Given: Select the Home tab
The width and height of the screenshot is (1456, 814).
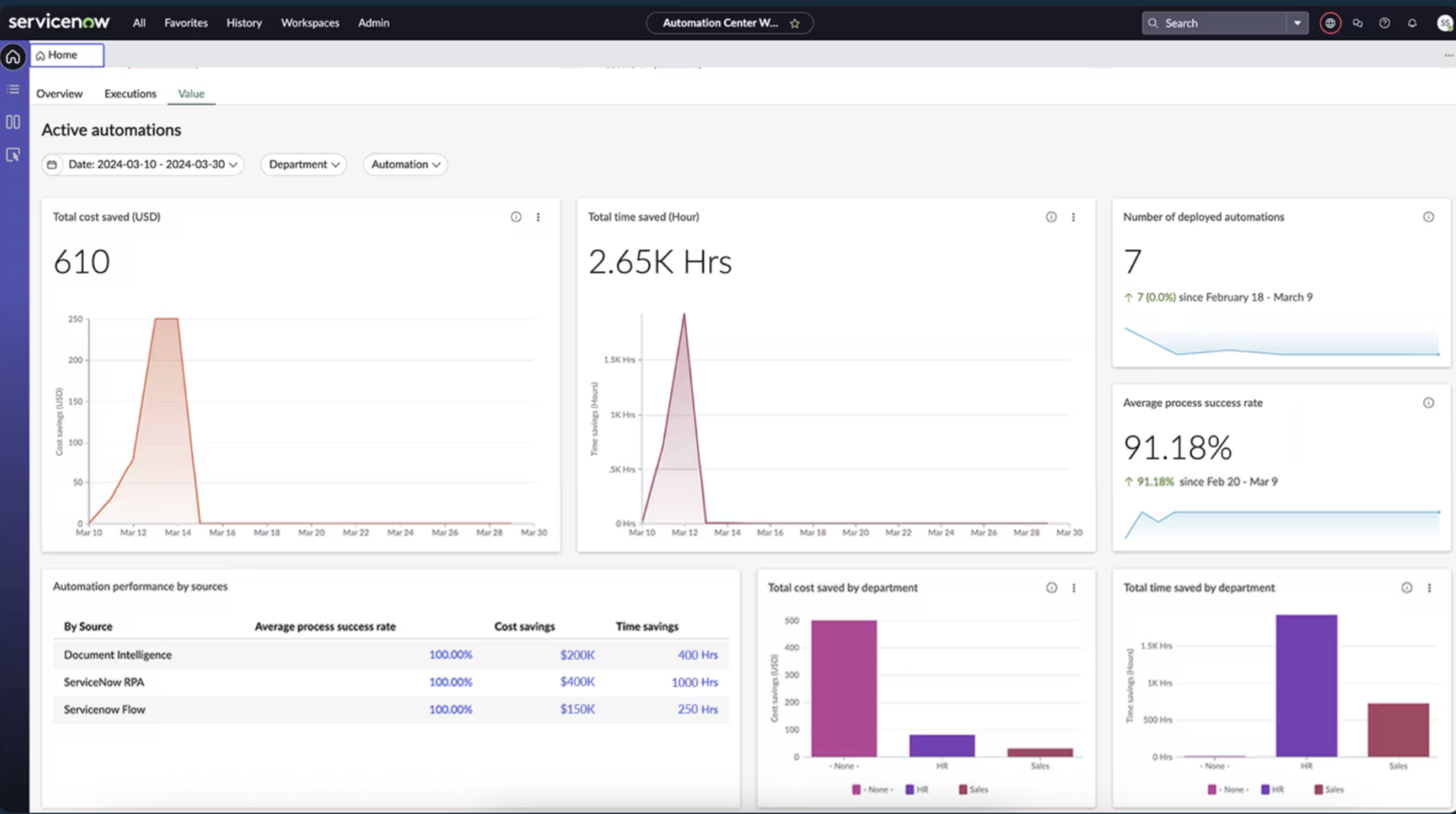Looking at the screenshot, I should pyautogui.click(x=67, y=55).
